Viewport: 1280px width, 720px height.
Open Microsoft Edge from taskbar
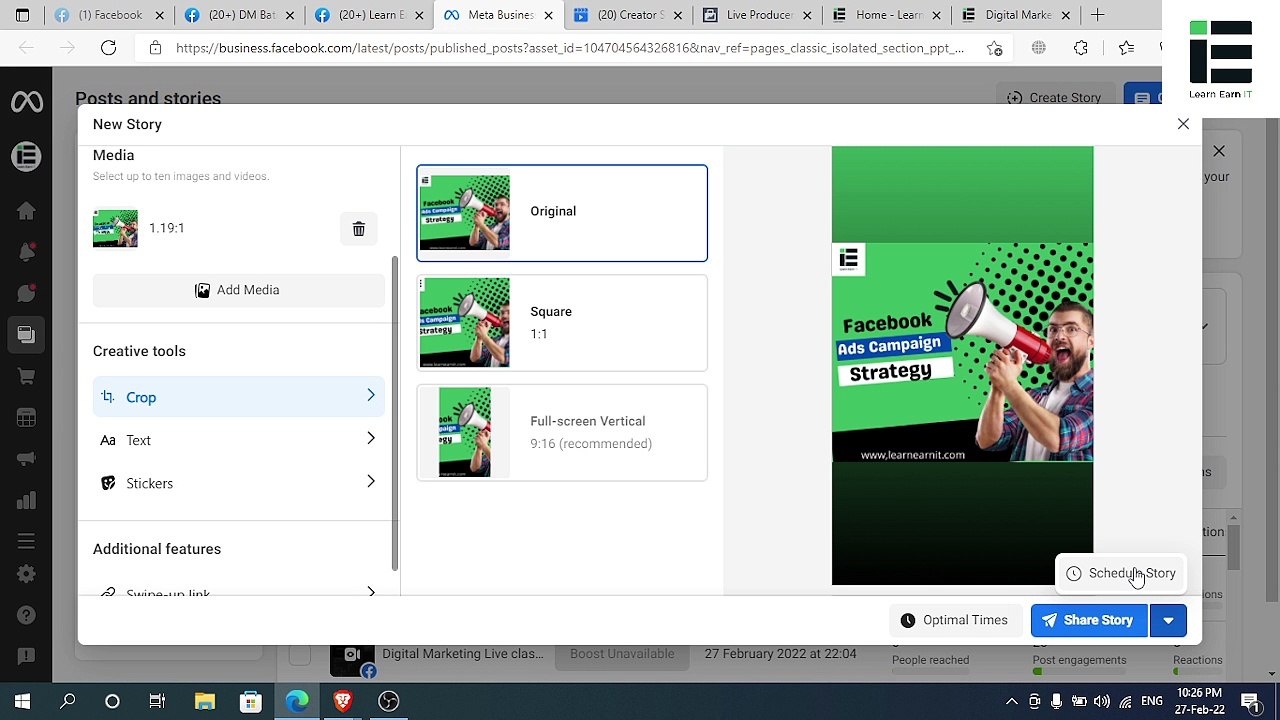click(297, 701)
